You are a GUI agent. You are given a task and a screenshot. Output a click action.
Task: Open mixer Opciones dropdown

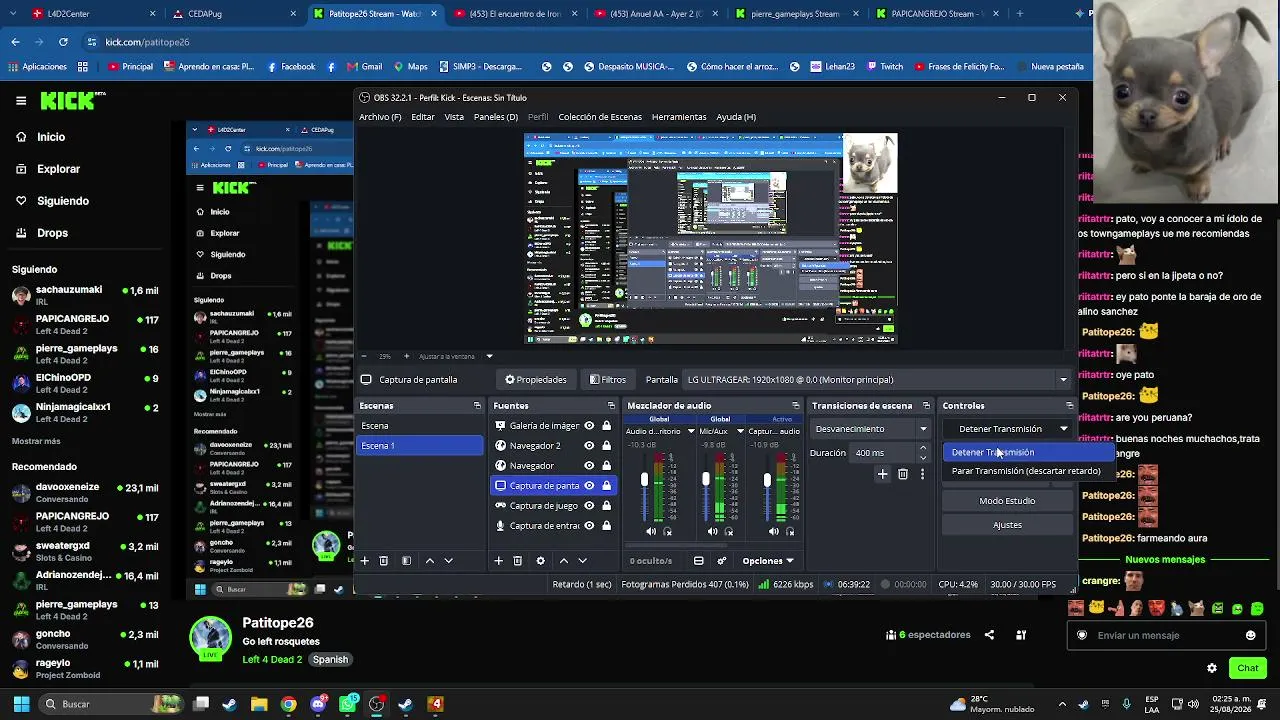[x=768, y=561]
